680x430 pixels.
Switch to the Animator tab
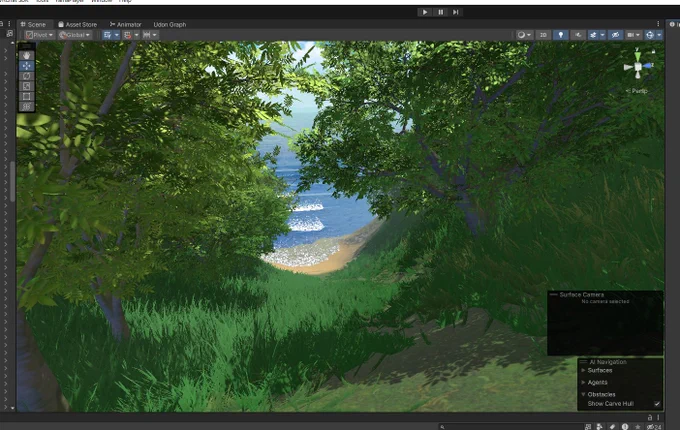[x=125, y=24]
